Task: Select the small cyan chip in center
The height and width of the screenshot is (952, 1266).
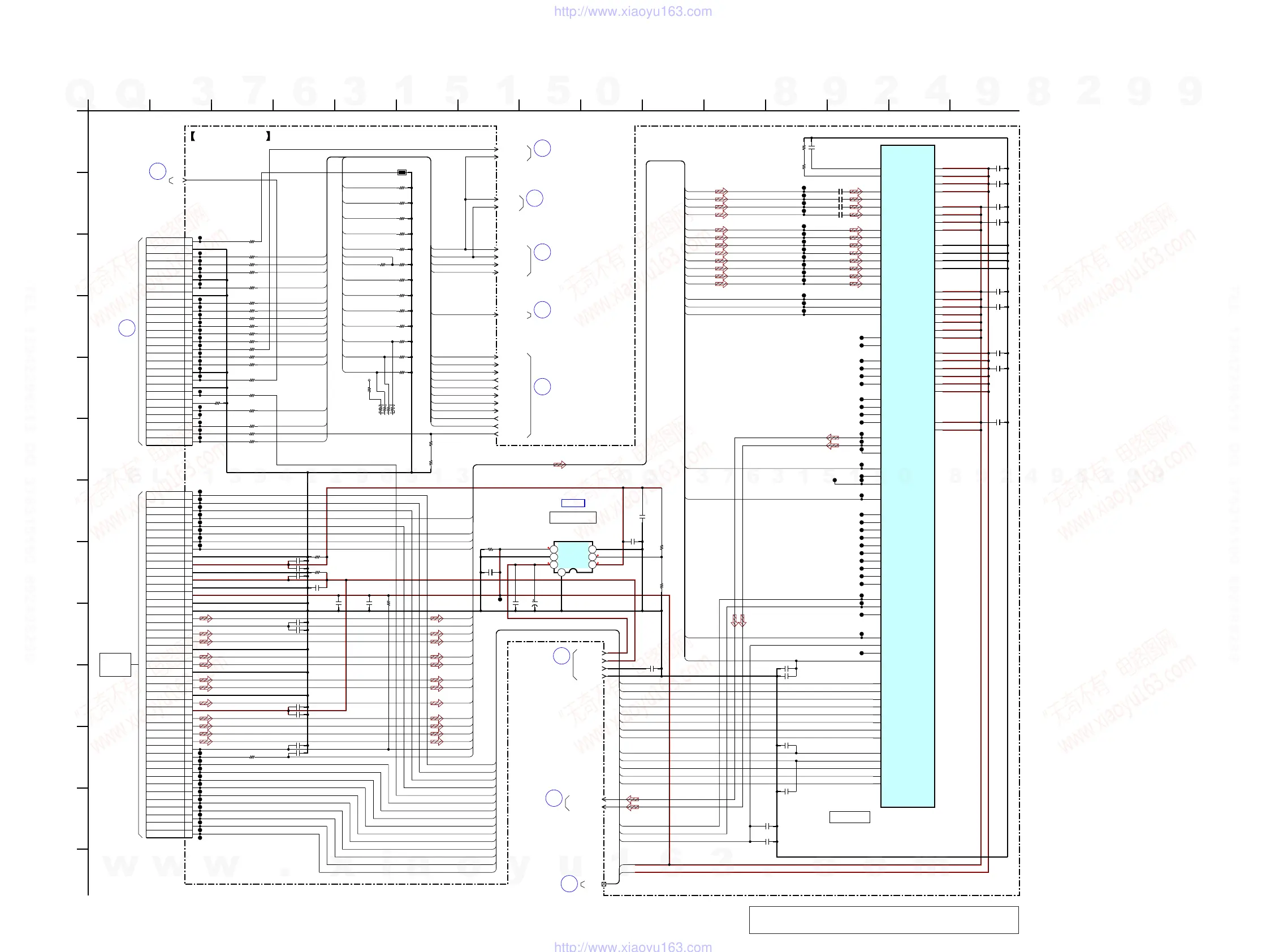Action: pyautogui.click(x=572, y=556)
